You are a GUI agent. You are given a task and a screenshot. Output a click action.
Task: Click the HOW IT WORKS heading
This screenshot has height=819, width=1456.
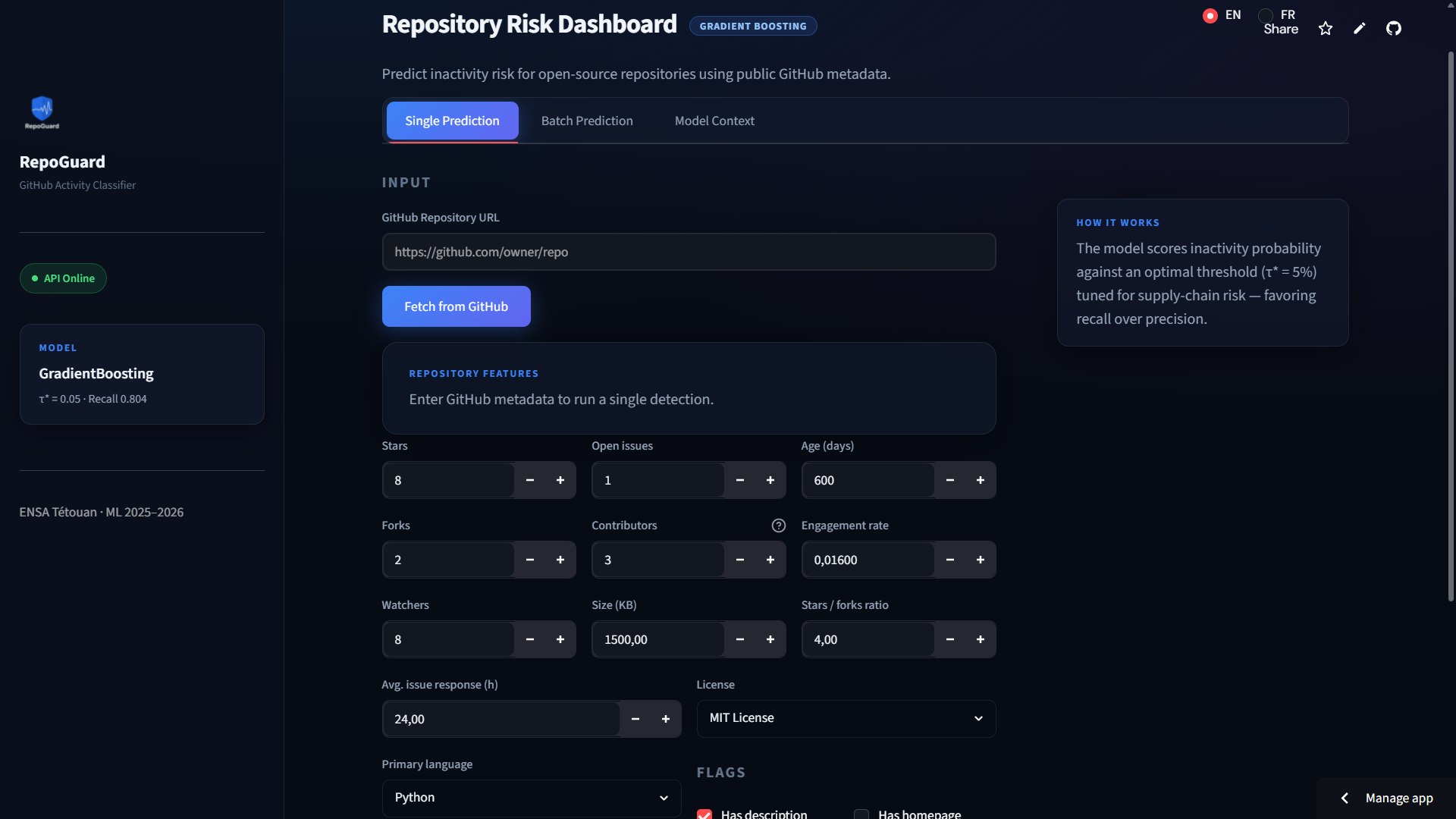pyautogui.click(x=1118, y=223)
